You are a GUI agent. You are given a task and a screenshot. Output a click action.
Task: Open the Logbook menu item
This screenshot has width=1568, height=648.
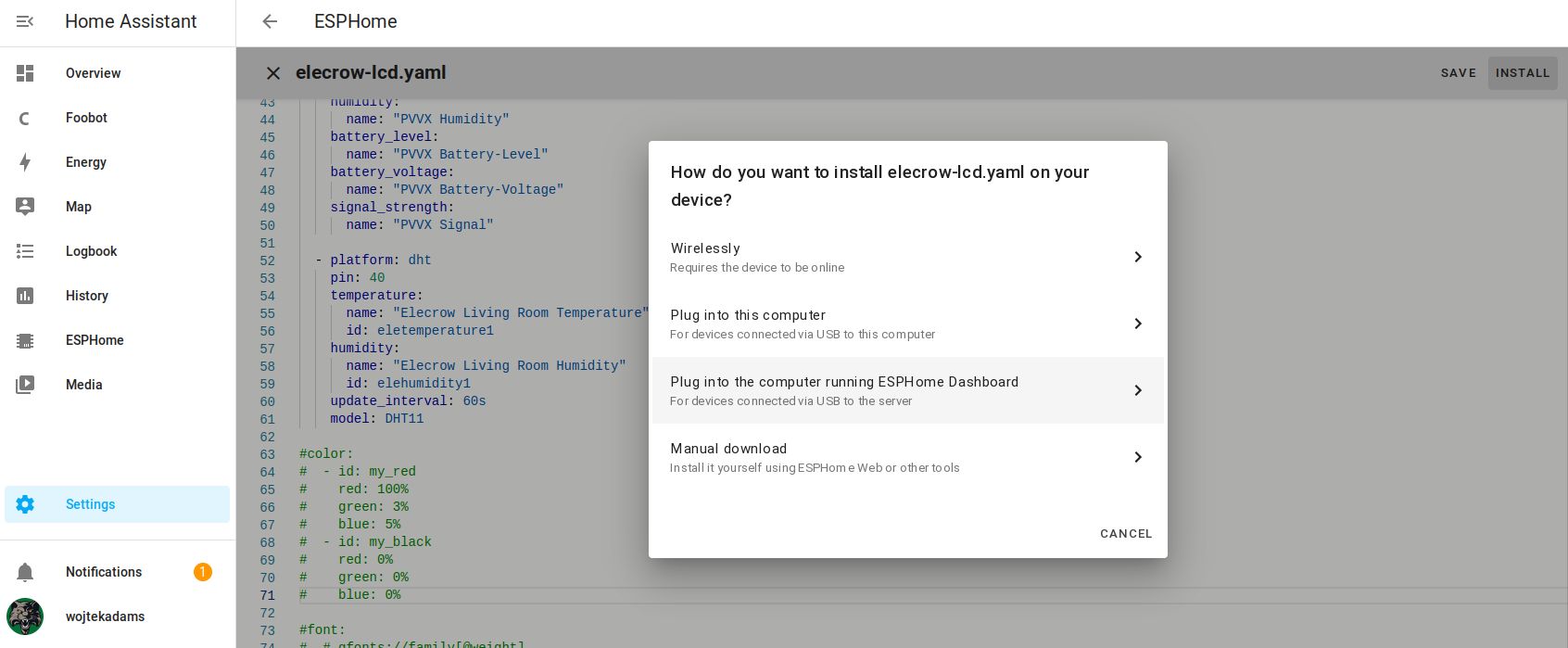click(x=118, y=251)
